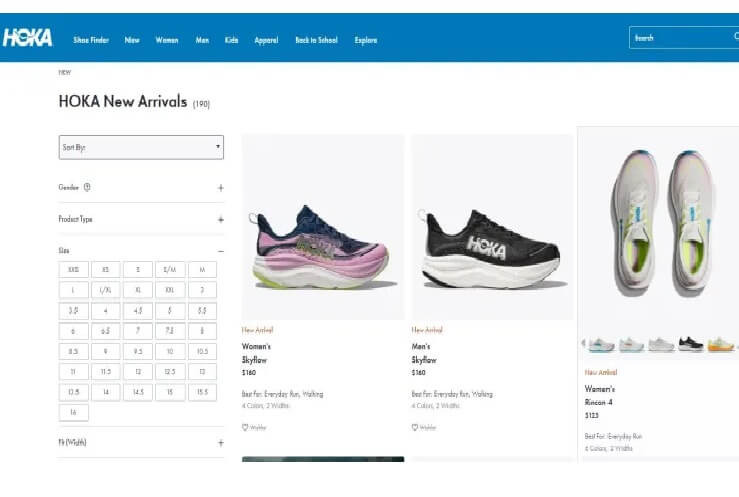Viewport: 739px width, 497px height.
Task: Toggle size 15.5 filter
Action: (203, 392)
